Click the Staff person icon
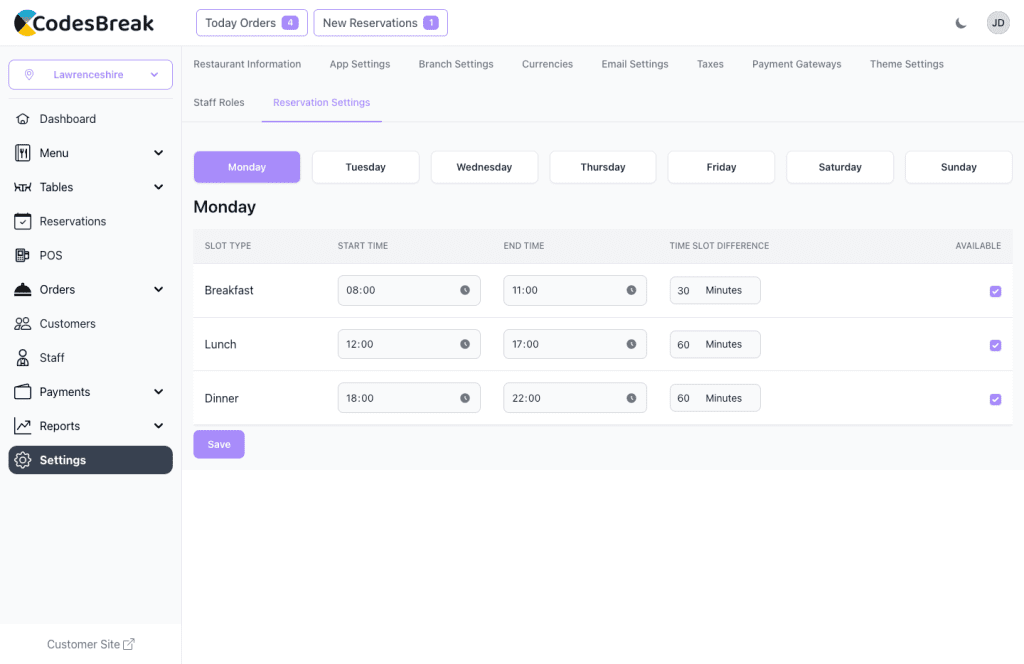The width and height of the screenshot is (1024, 664). [23, 358]
